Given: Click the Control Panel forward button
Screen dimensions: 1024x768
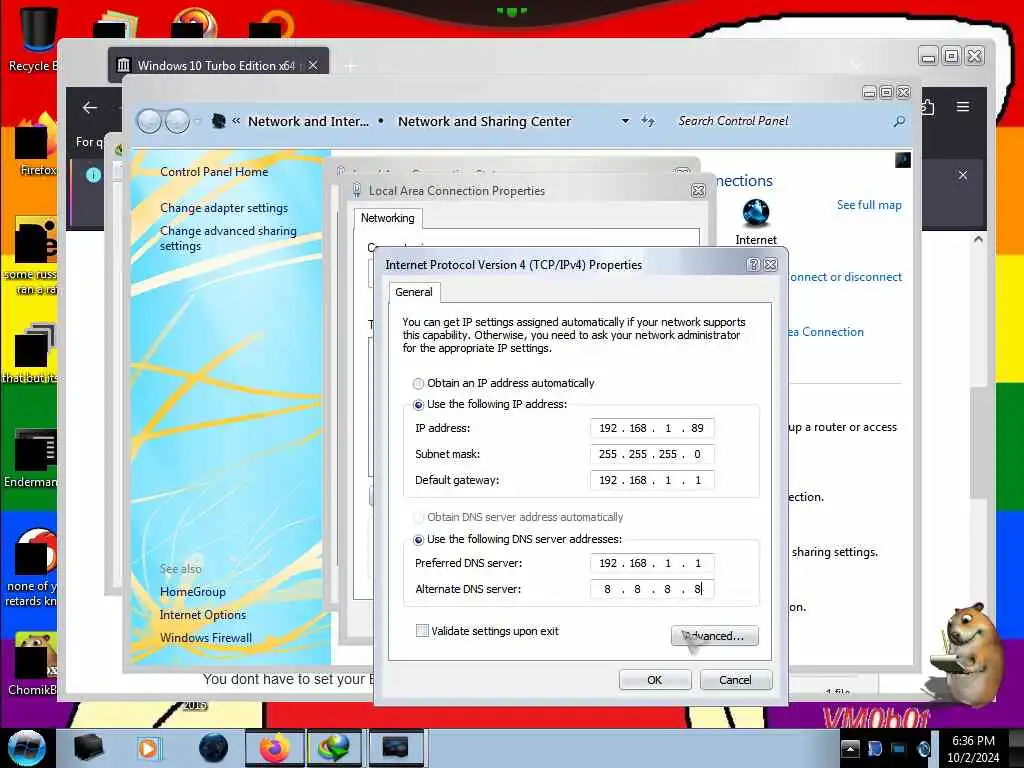Looking at the screenshot, I should [177, 121].
